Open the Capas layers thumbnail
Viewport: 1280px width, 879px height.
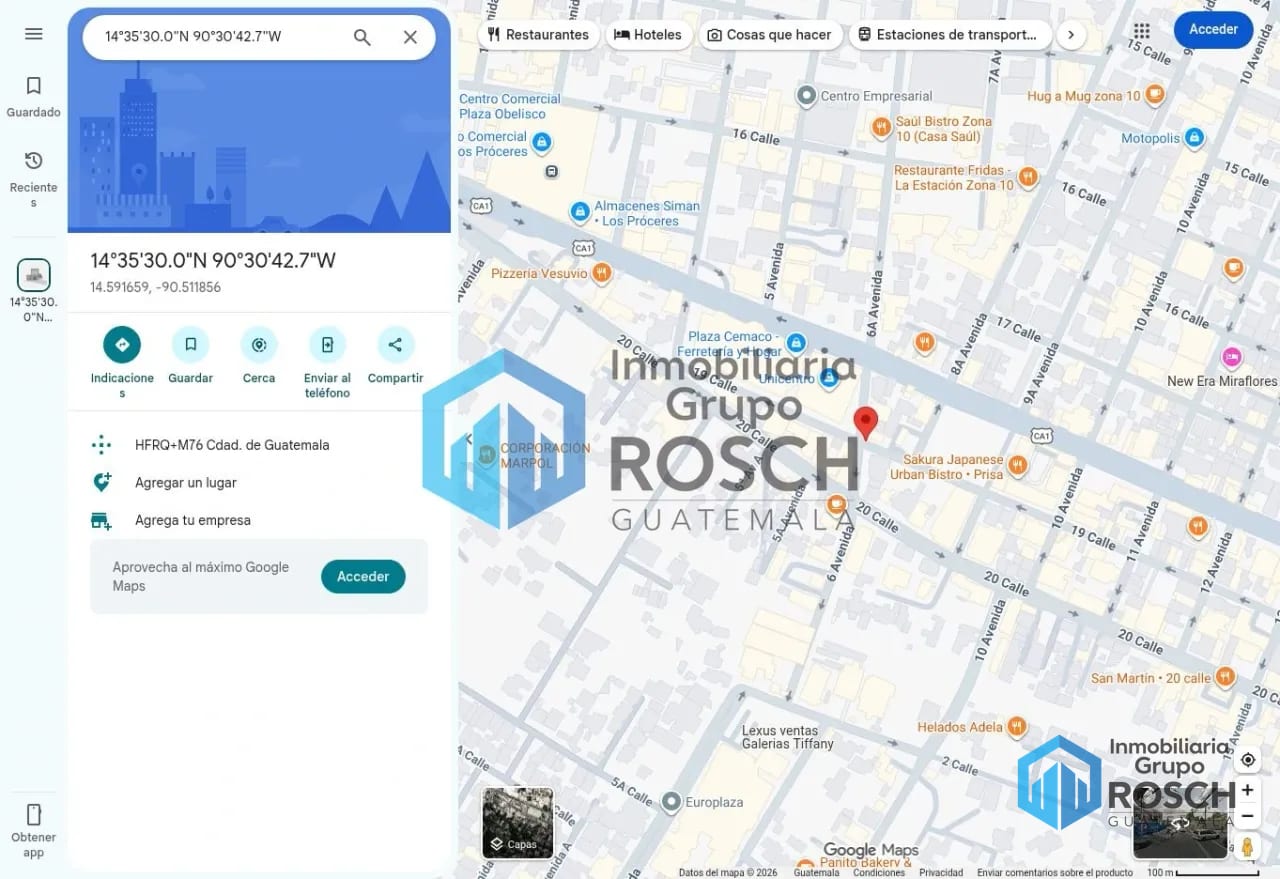pyautogui.click(x=518, y=823)
